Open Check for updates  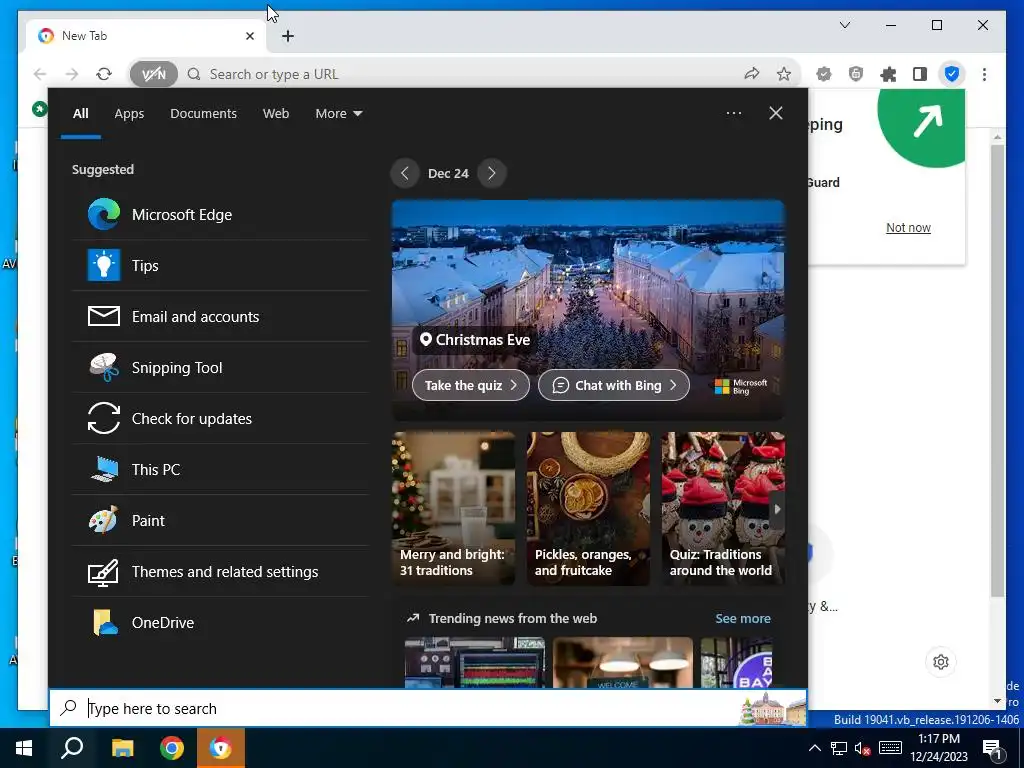coord(220,419)
